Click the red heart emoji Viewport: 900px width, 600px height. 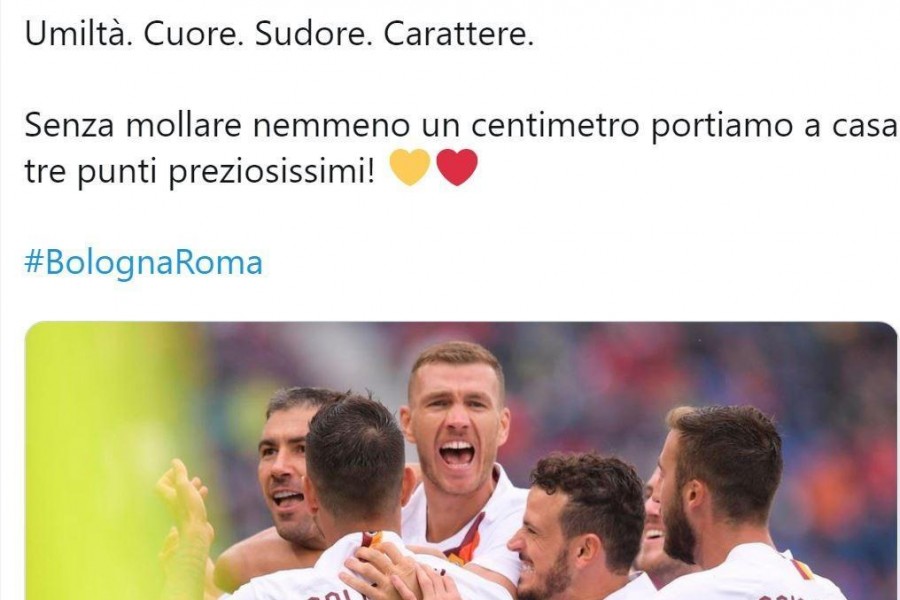coord(457,168)
